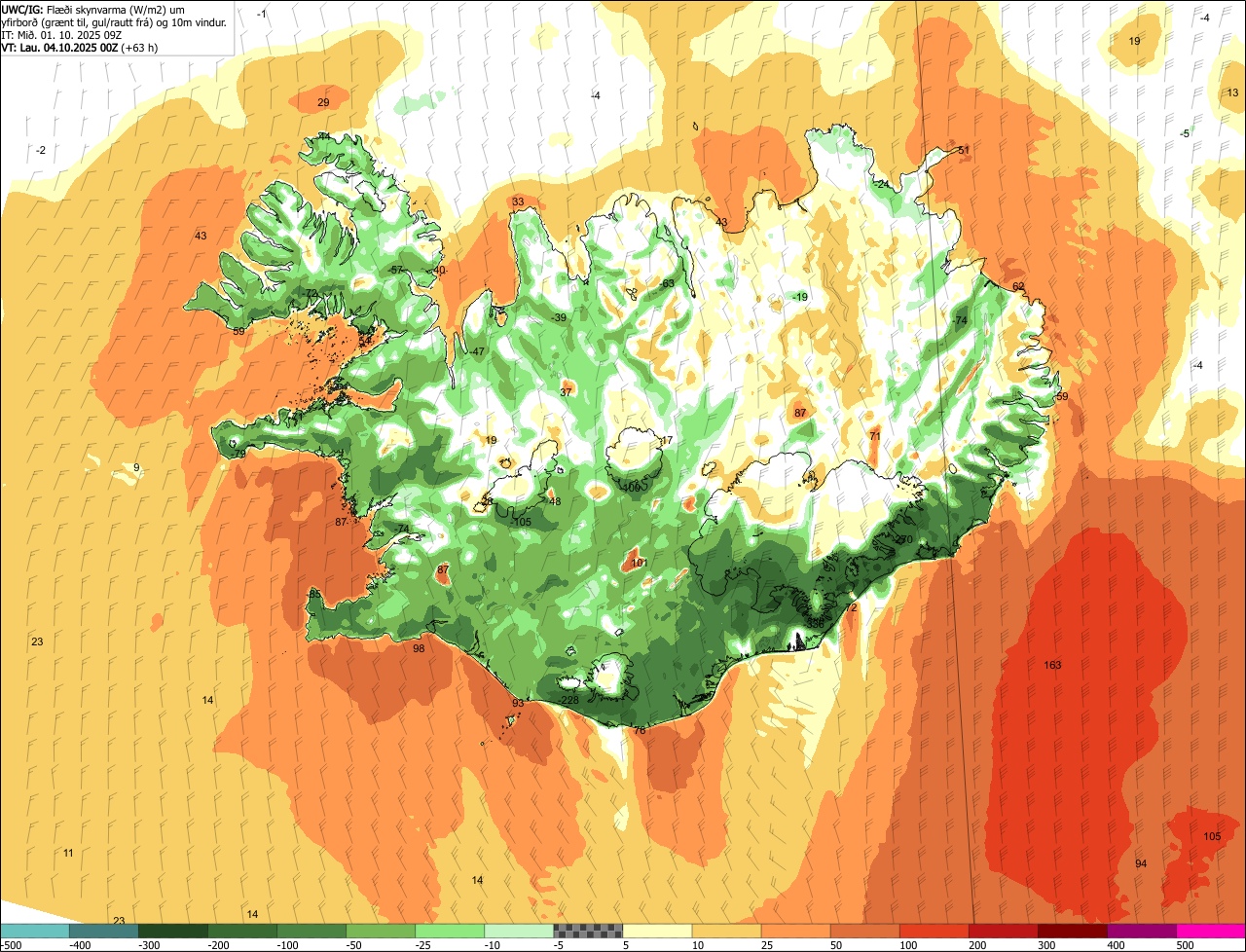Select the '-47' value on the northwest coast
This screenshot has height=952, width=1246.
(476, 351)
